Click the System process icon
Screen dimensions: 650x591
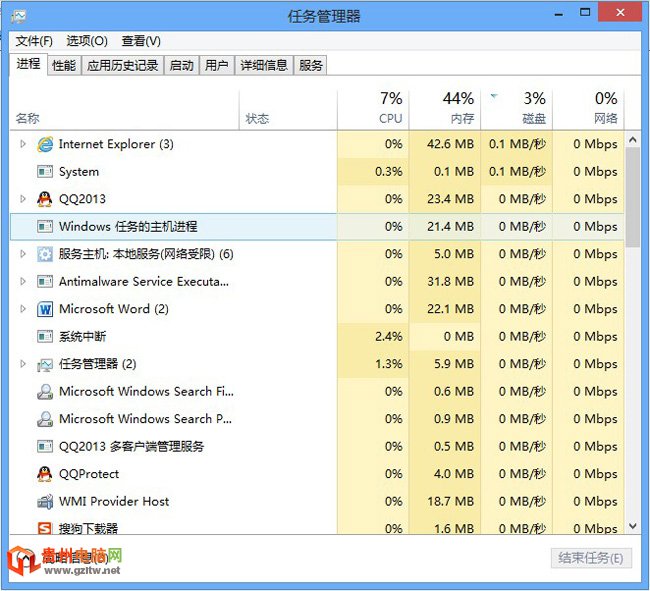(x=45, y=172)
